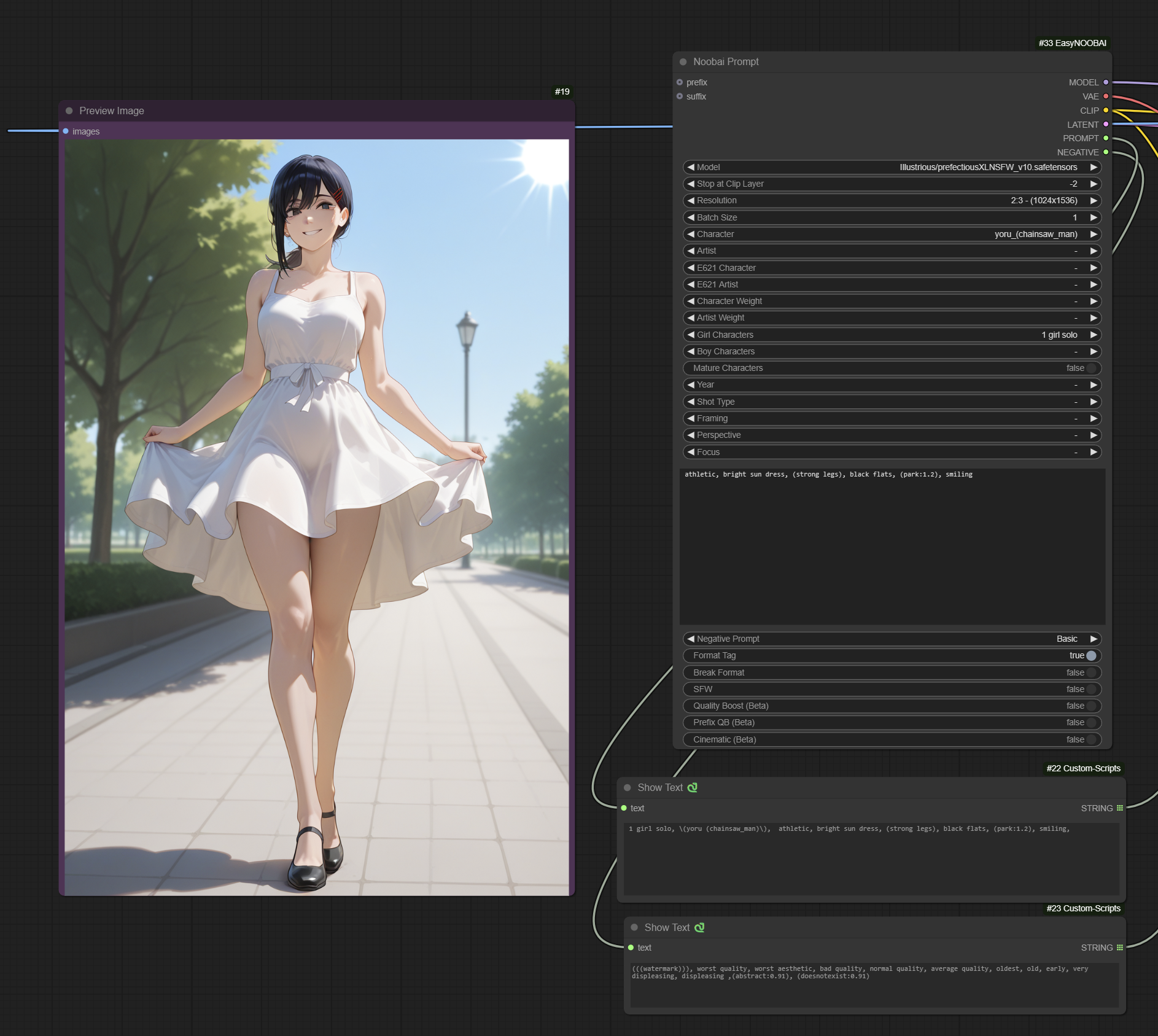
Task: Click the Noobai Prompt node collapse dot
Action: (x=683, y=62)
